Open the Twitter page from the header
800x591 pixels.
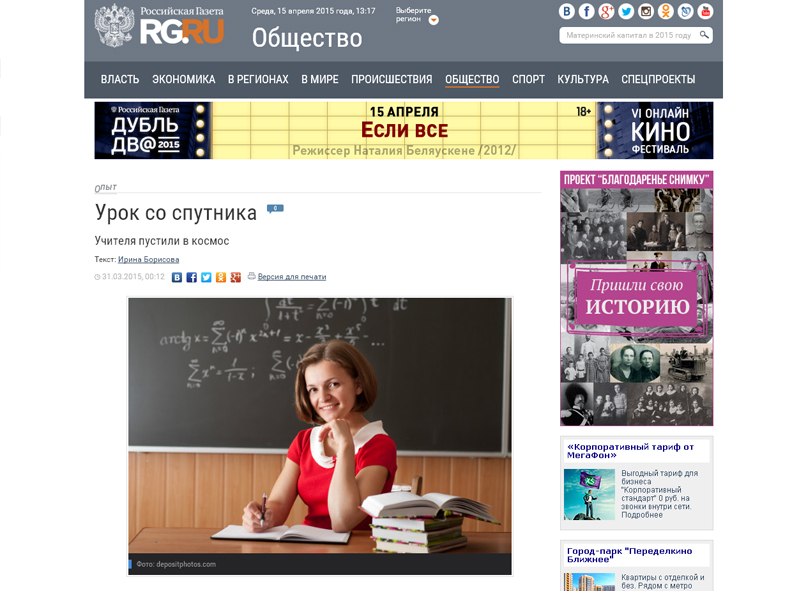coord(626,11)
